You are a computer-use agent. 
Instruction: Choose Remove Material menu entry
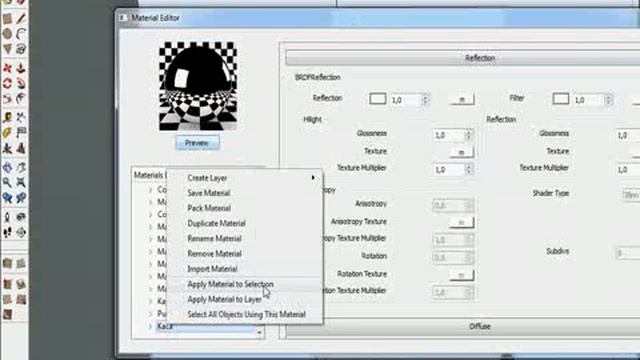coord(245,253)
